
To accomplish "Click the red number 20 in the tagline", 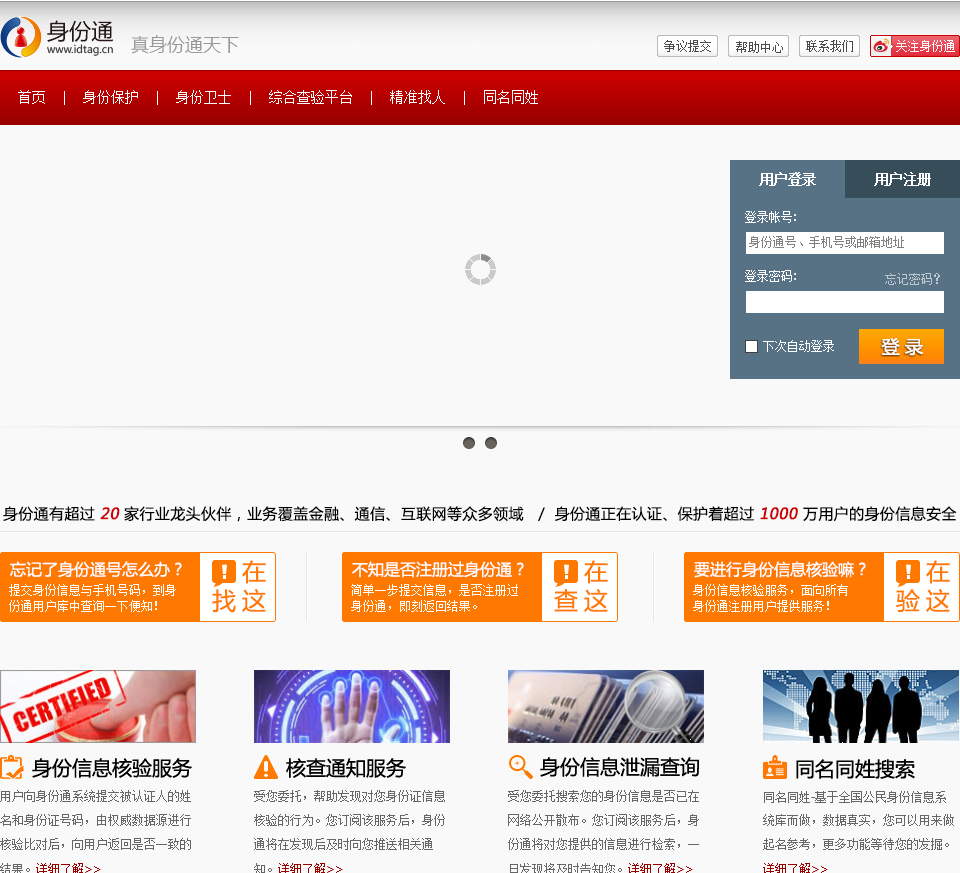I will pyautogui.click(x=110, y=514).
